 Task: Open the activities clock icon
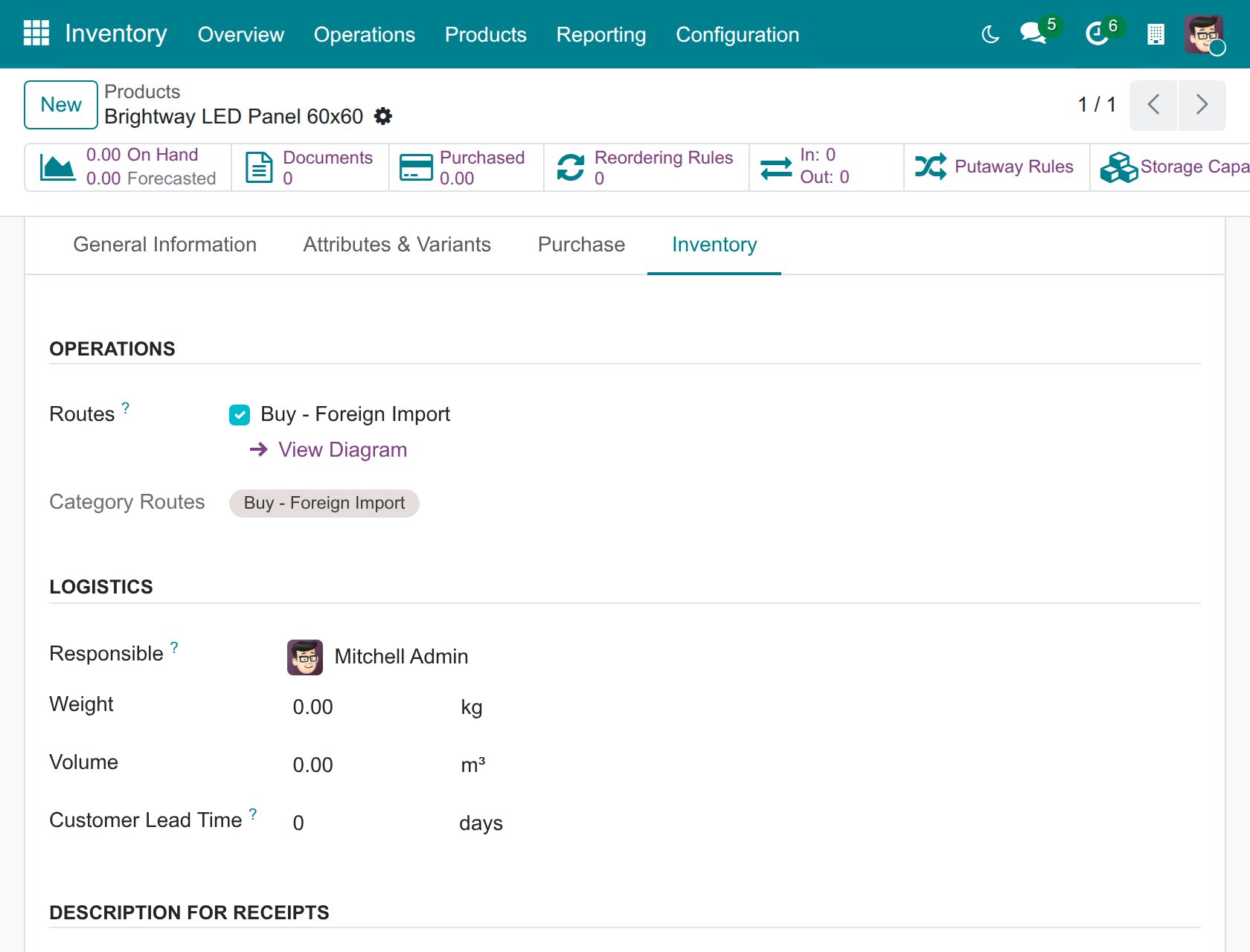(x=1097, y=33)
